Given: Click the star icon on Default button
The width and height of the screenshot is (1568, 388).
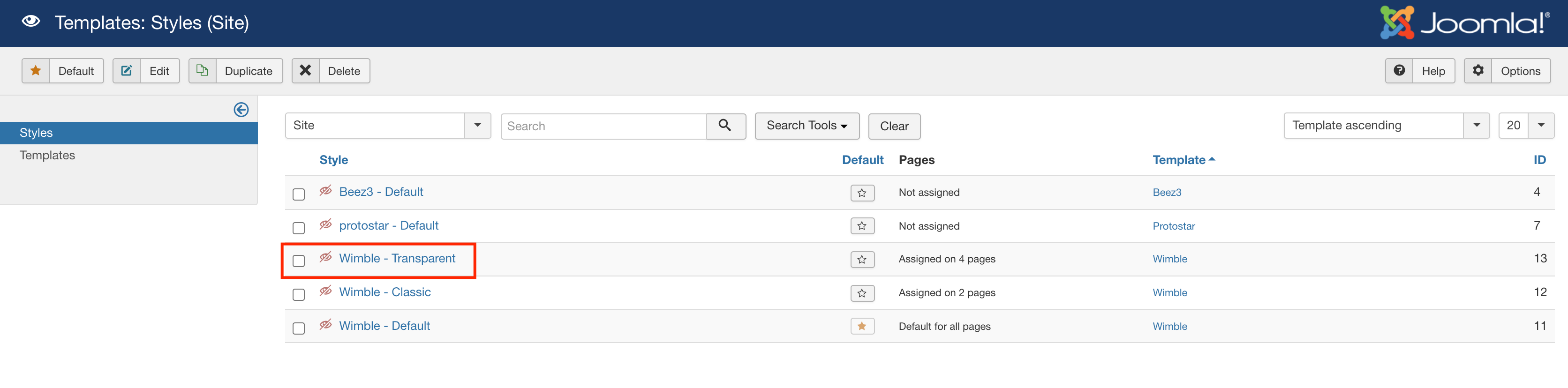Looking at the screenshot, I should tap(36, 71).
